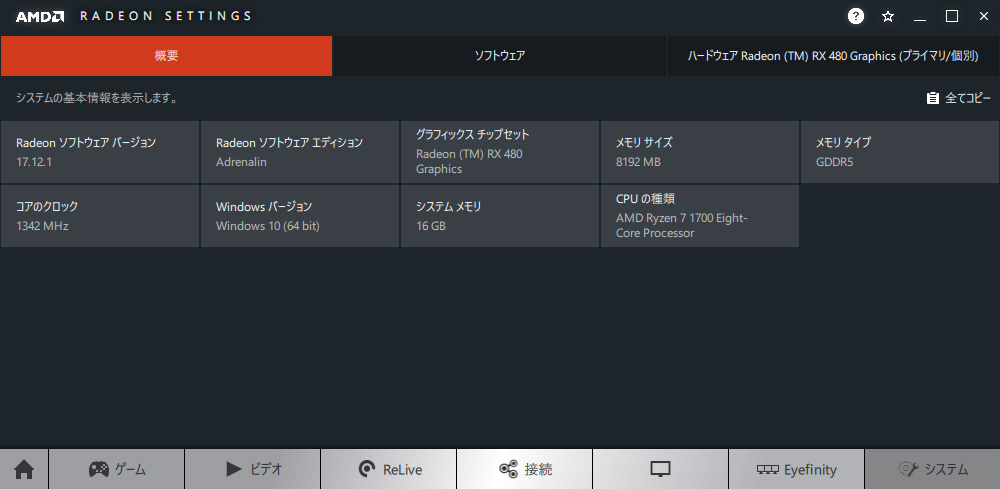Click the help question mark icon
Screen dimensions: 1000x489
(x=856, y=17)
